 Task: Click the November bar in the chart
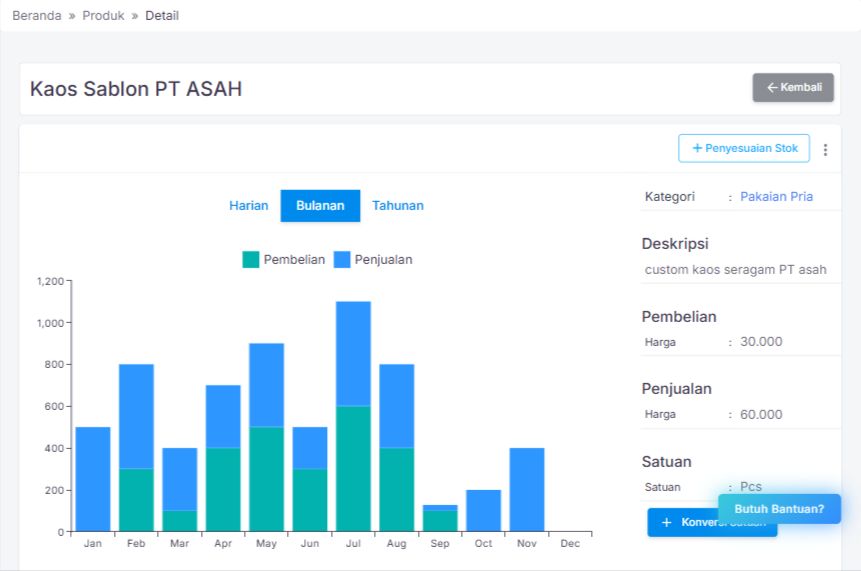click(527, 489)
